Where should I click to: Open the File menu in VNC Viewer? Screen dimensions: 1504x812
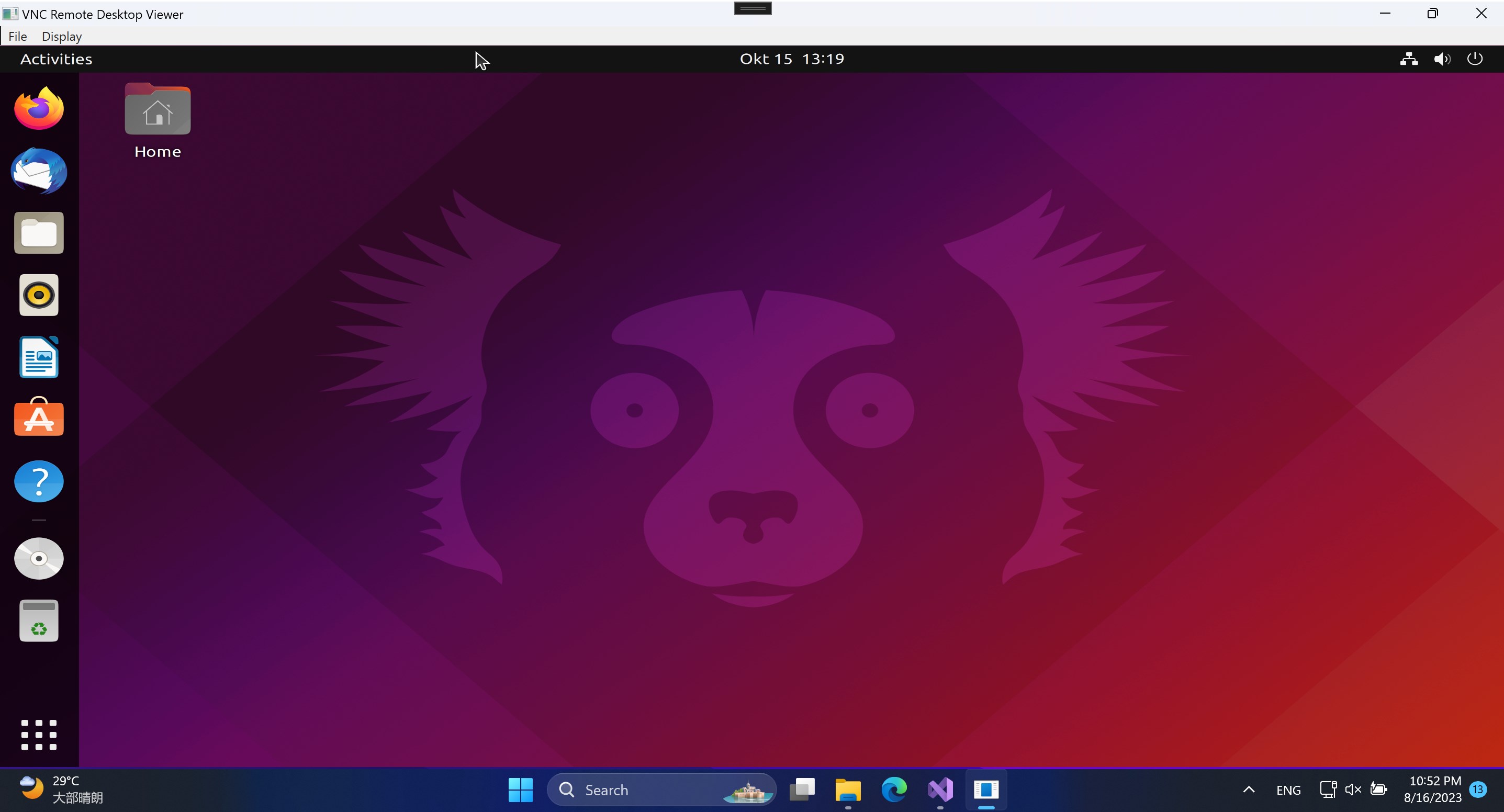17,36
